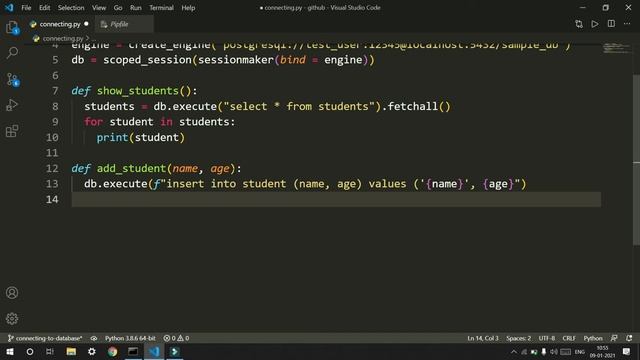640x360 pixels.
Task: Open File Explorer from taskbar
Action: (71, 351)
